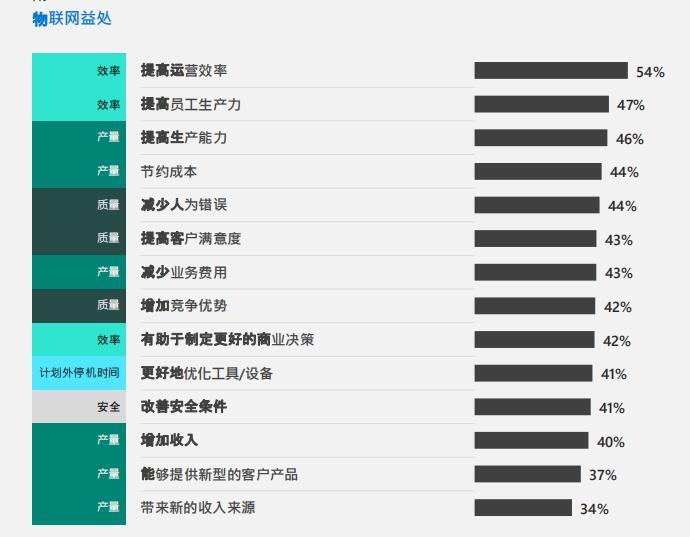Click the 54% bar for 提高运营效率

[x=551, y=71]
